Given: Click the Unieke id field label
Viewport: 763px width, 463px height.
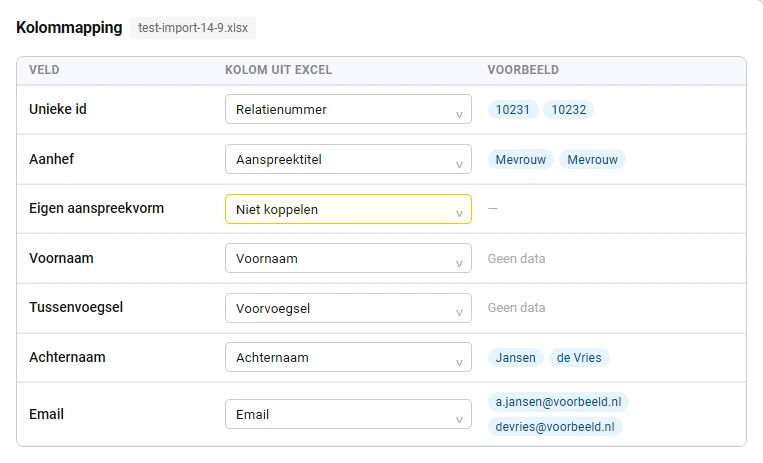Looking at the screenshot, I should (x=58, y=109).
